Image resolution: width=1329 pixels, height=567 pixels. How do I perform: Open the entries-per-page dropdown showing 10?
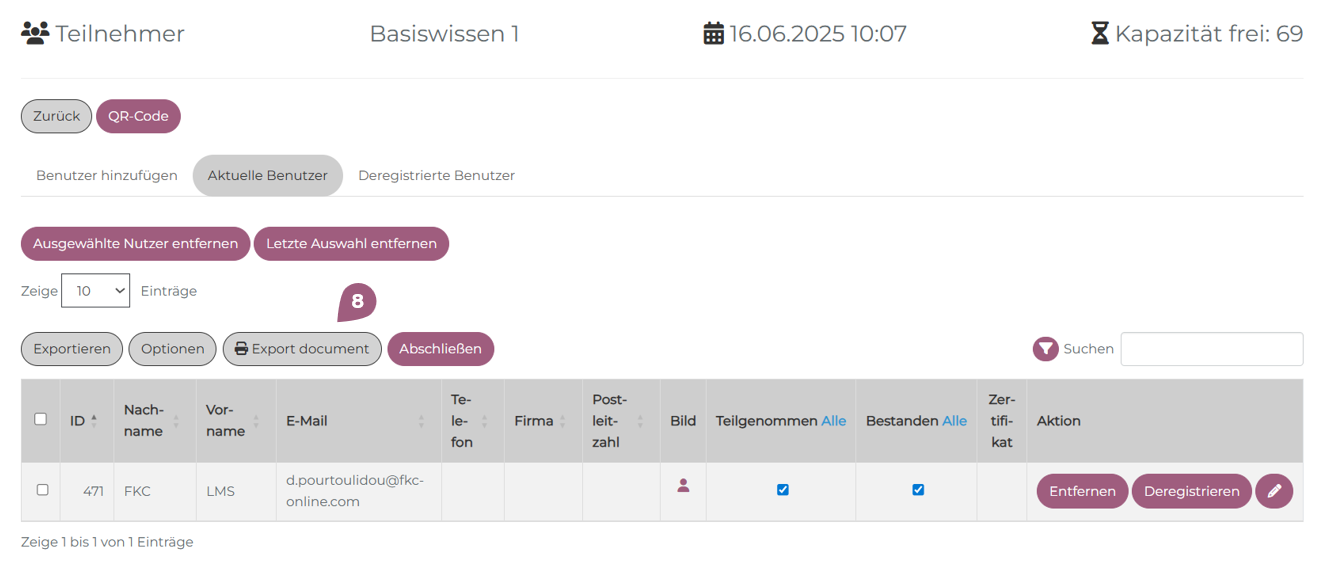coord(96,291)
